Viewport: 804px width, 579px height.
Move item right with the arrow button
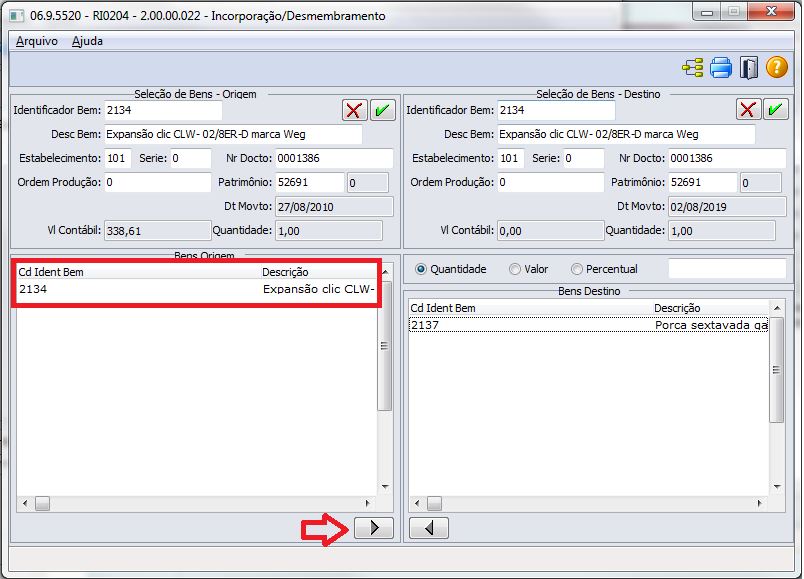pyautogui.click(x=374, y=528)
